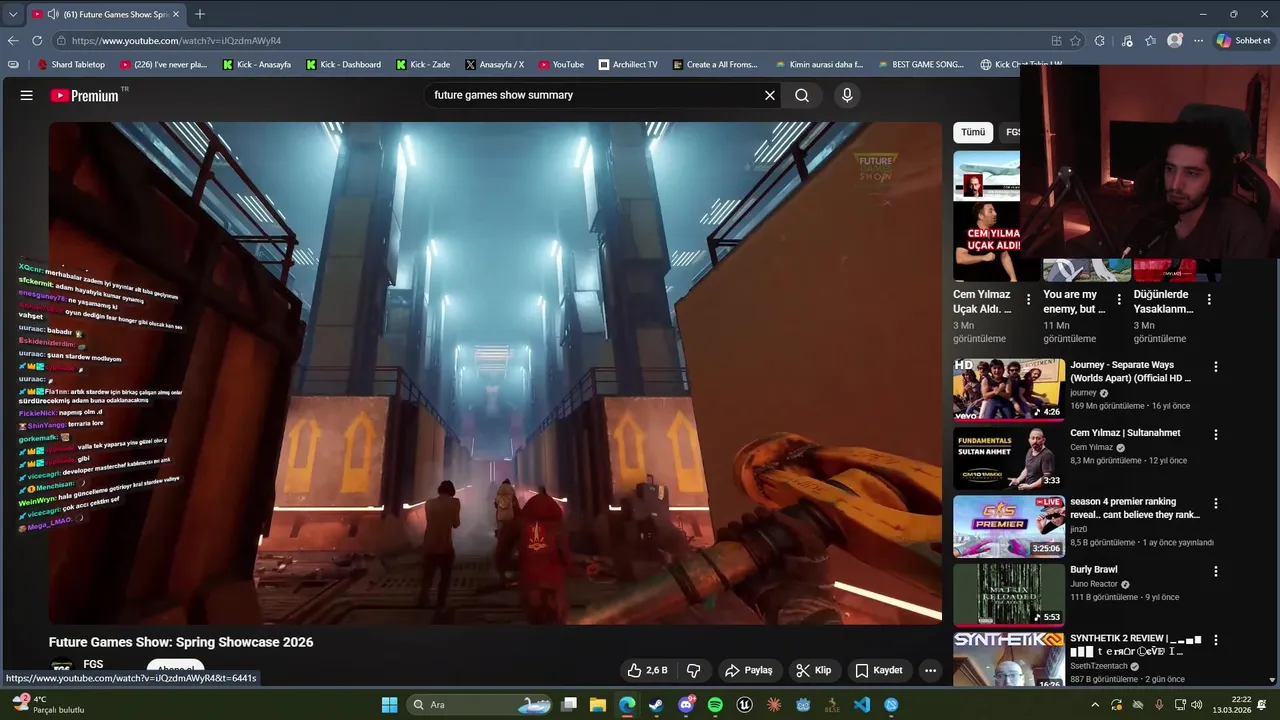Viewport: 1280px width, 720px height.
Task: Open Kick - Anasayfa bookmark
Action: click(x=257, y=64)
